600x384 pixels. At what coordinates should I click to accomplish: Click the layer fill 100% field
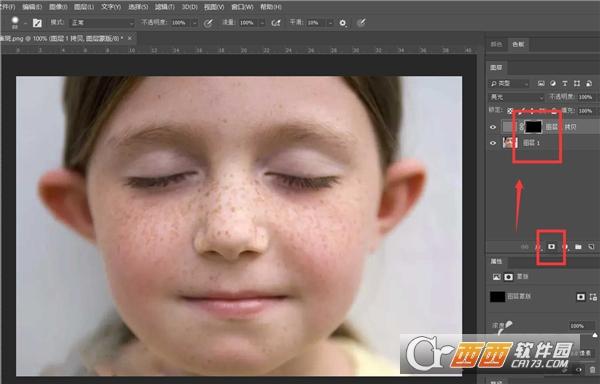586,111
